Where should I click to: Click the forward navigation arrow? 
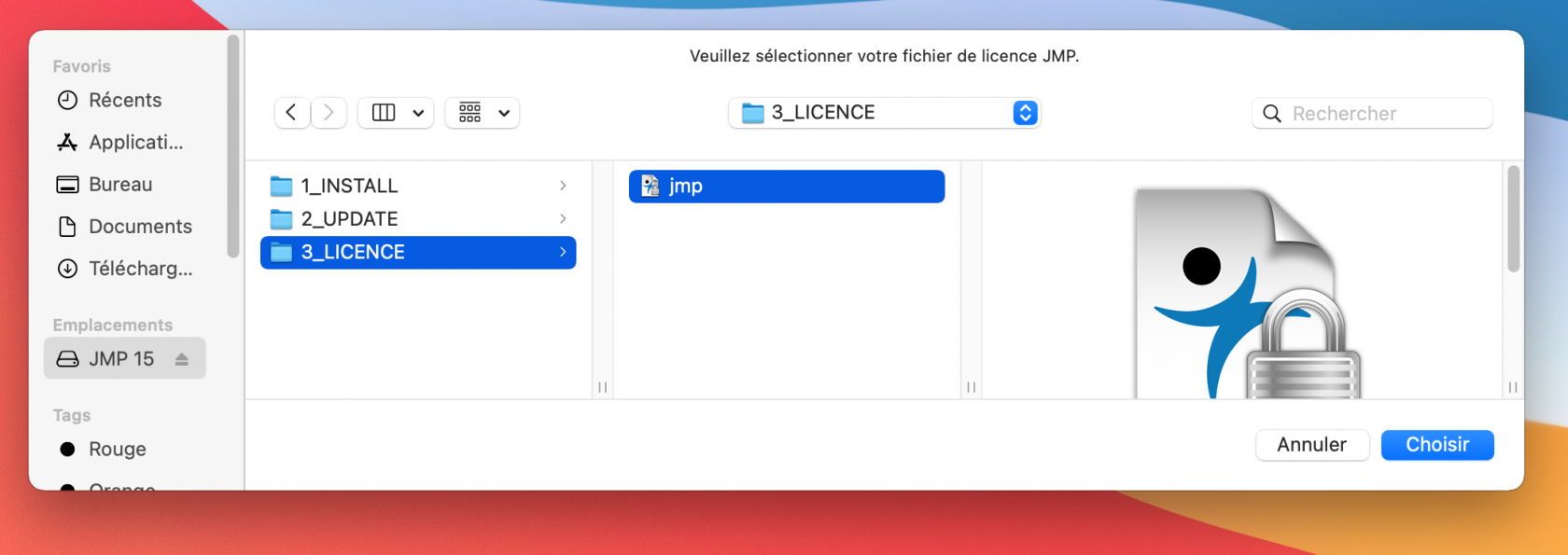click(x=329, y=113)
